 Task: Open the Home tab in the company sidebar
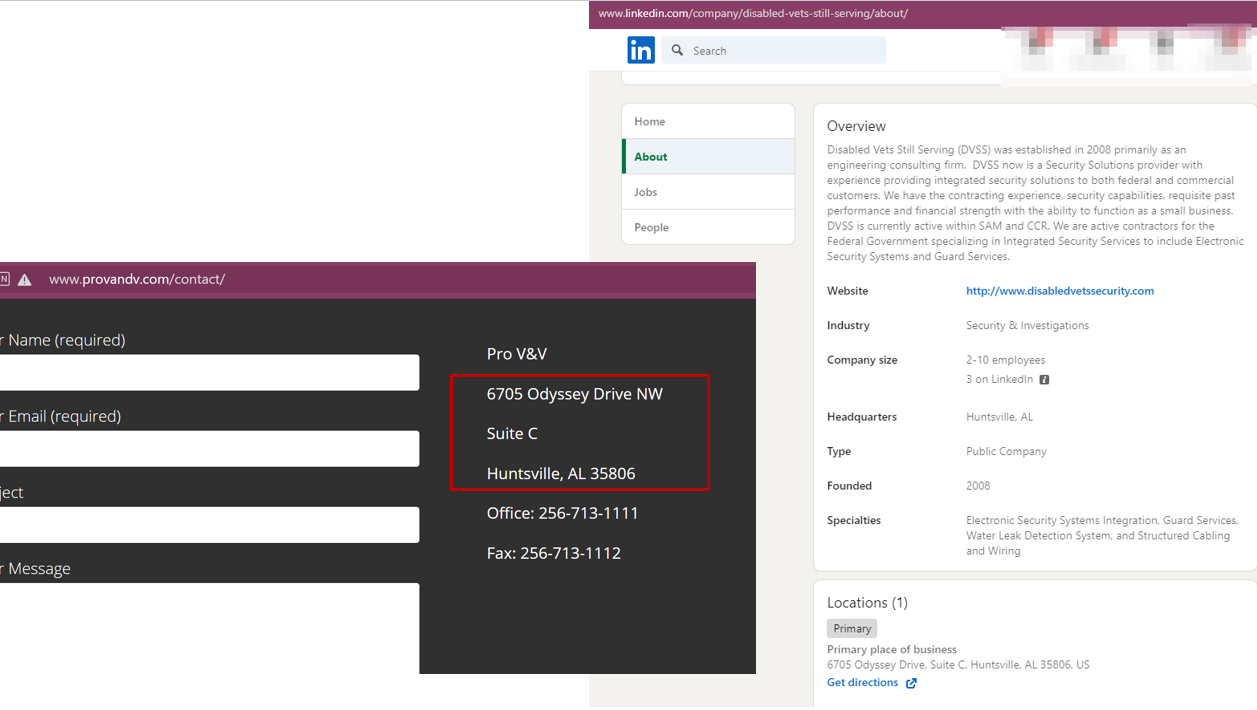pyautogui.click(x=708, y=121)
